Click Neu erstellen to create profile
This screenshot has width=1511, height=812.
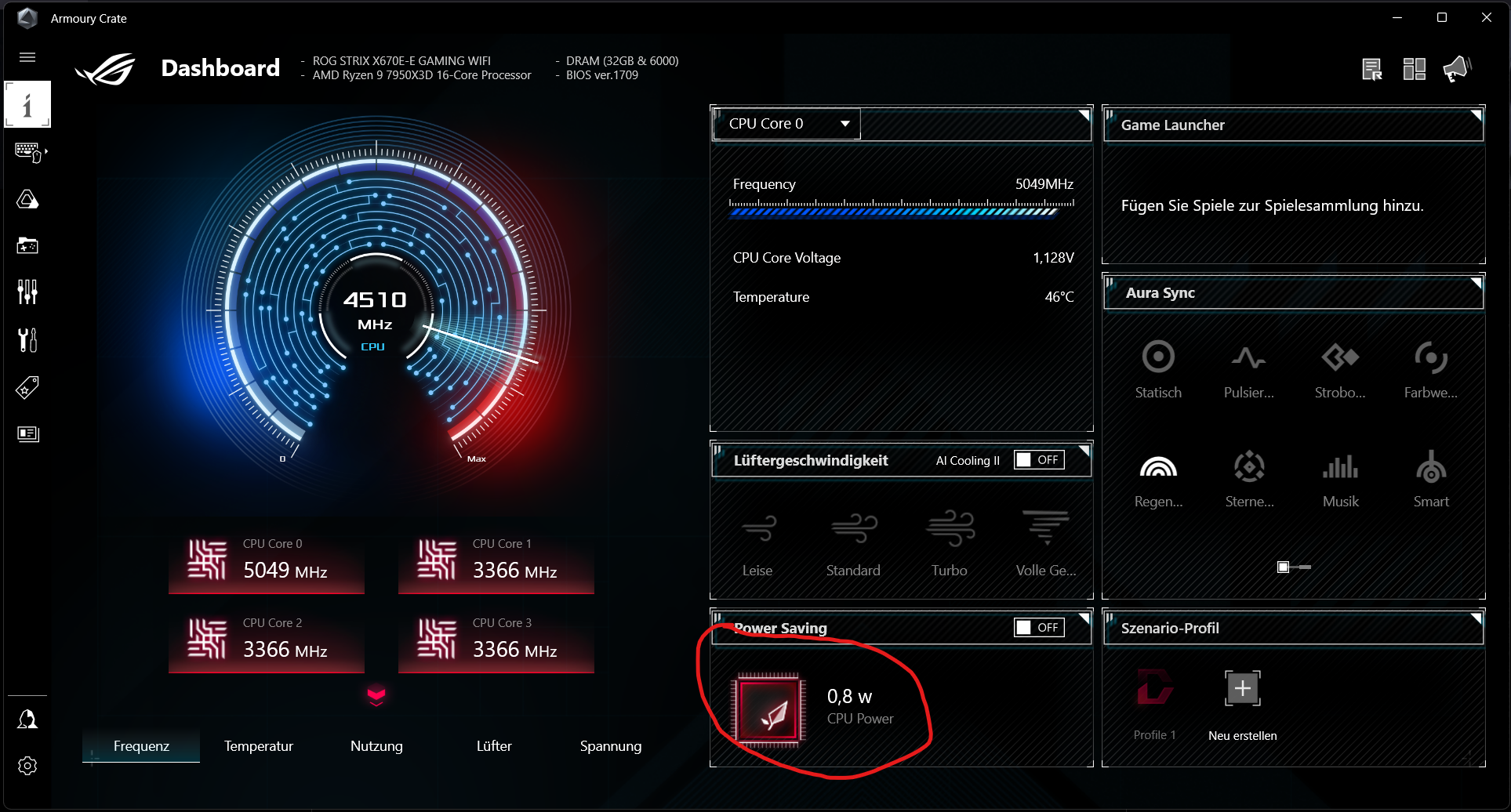(x=1242, y=690)
